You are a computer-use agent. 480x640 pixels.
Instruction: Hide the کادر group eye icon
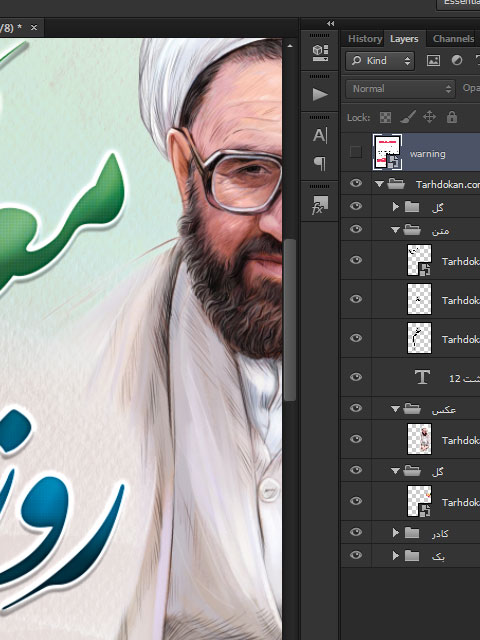pos(356,532)
